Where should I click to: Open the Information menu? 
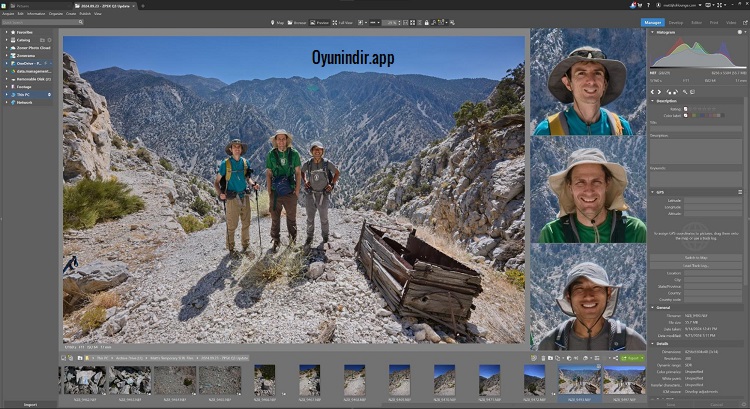[x=36, y=14]
